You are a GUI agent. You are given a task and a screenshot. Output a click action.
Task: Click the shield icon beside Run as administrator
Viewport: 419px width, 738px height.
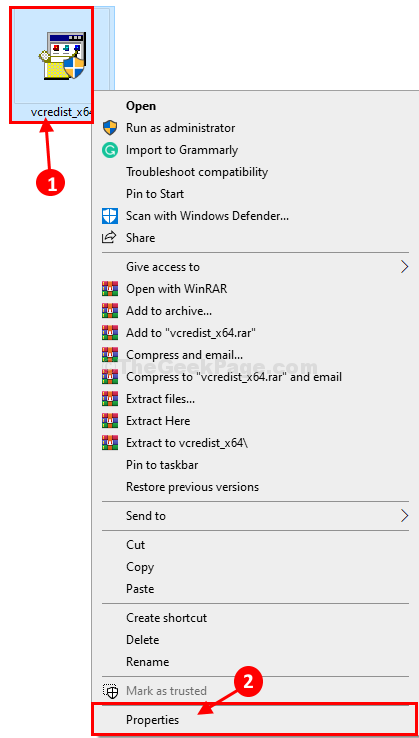(x=110, y=128)
